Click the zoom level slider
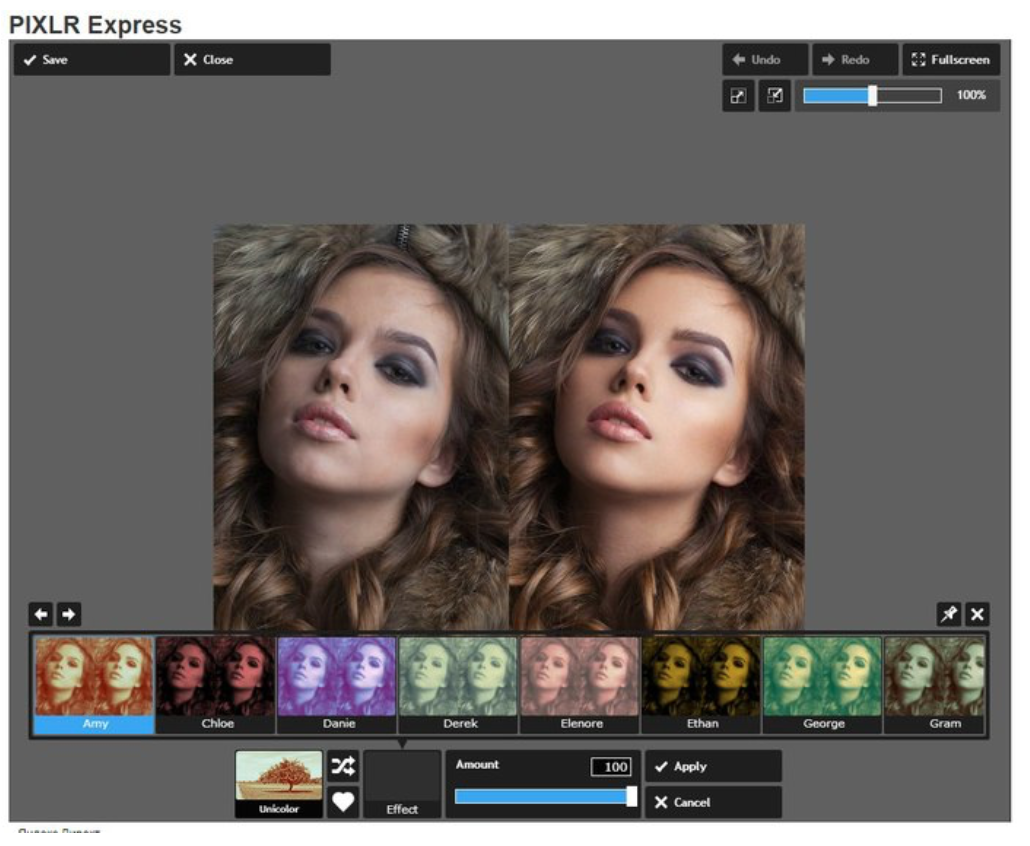This screenshot has height=846, width=1030. click(x=871, y=96)
